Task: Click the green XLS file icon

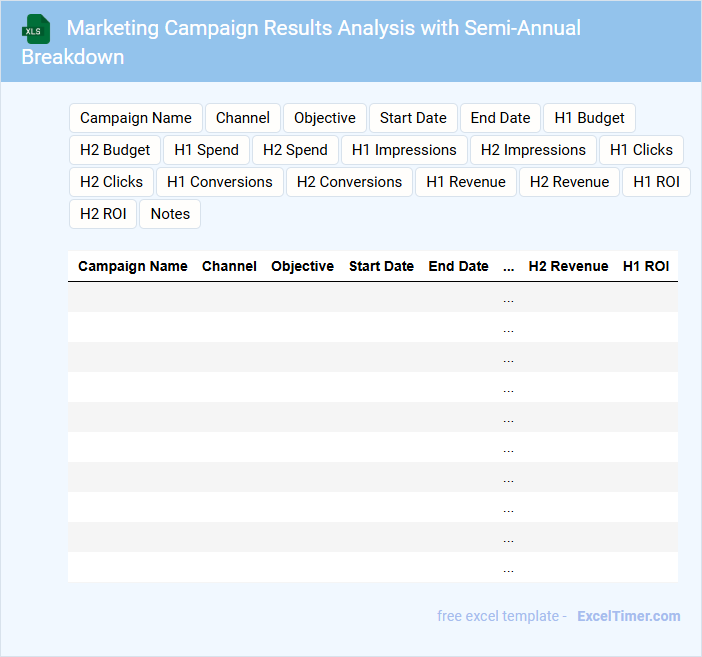Action: 36,29
